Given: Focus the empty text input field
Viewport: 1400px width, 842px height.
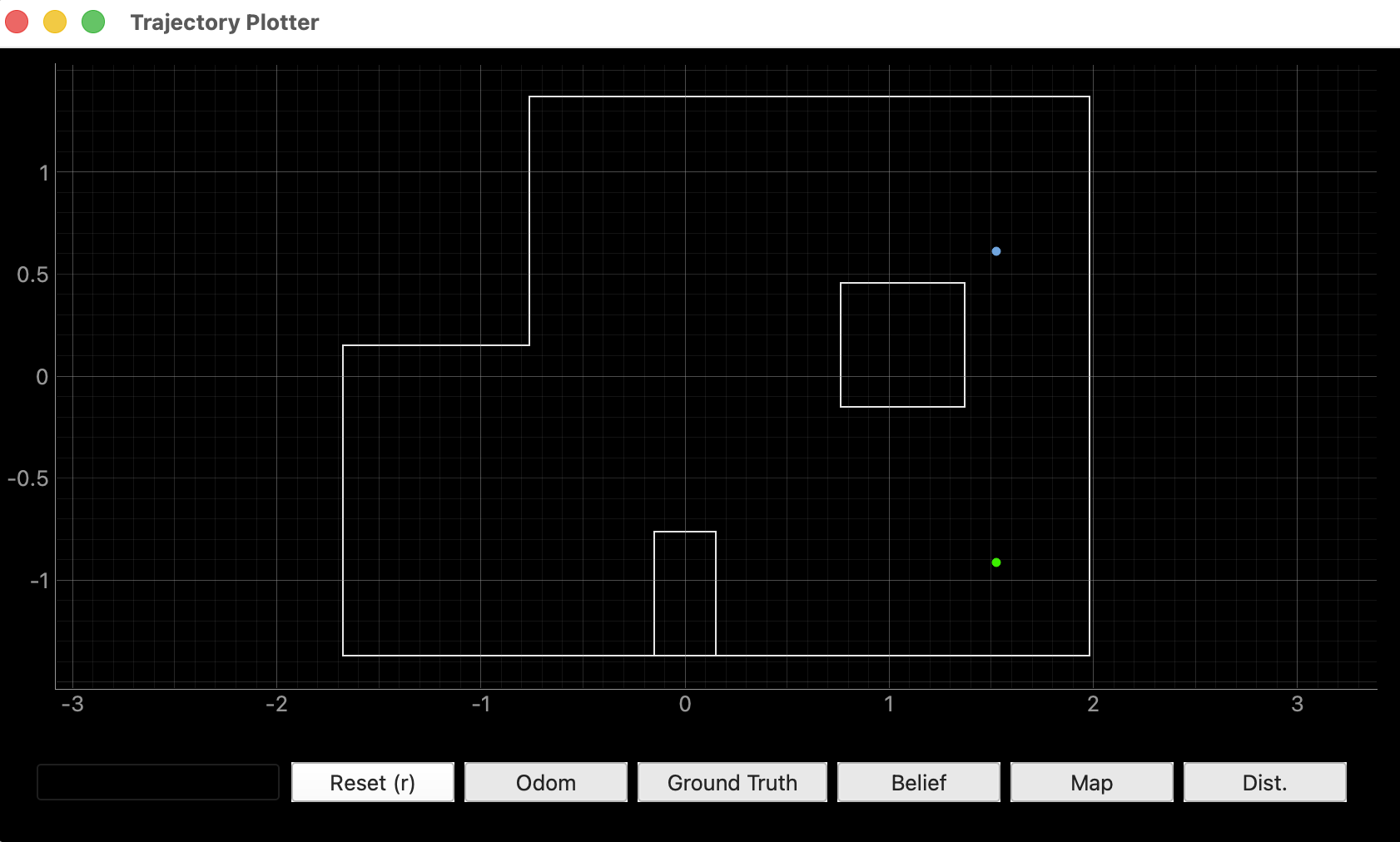Looking at the screenshot, I should click(x=158, y=782).
